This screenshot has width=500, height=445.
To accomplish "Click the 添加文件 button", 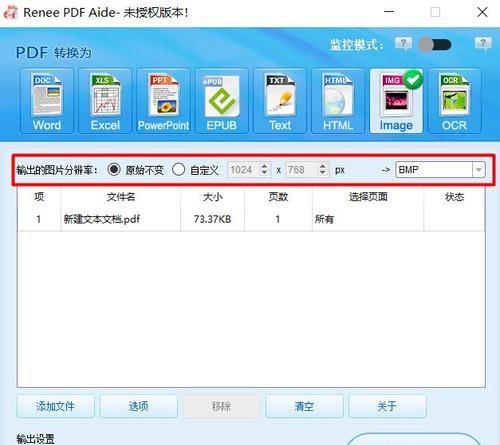I will click(x=55, y=406).
